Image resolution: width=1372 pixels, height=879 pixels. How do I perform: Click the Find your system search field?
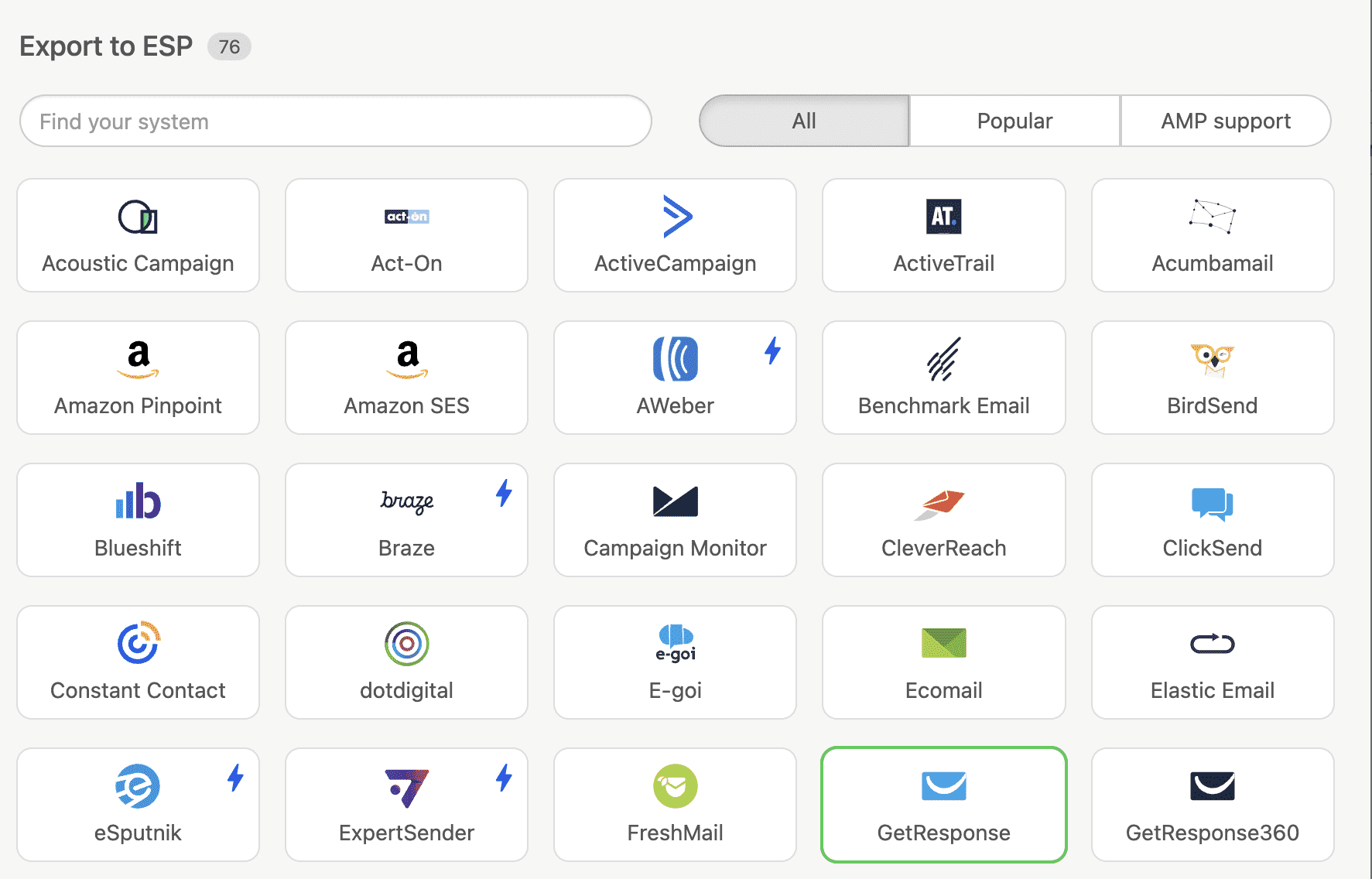pyautogui.click(x=335, y=121)
